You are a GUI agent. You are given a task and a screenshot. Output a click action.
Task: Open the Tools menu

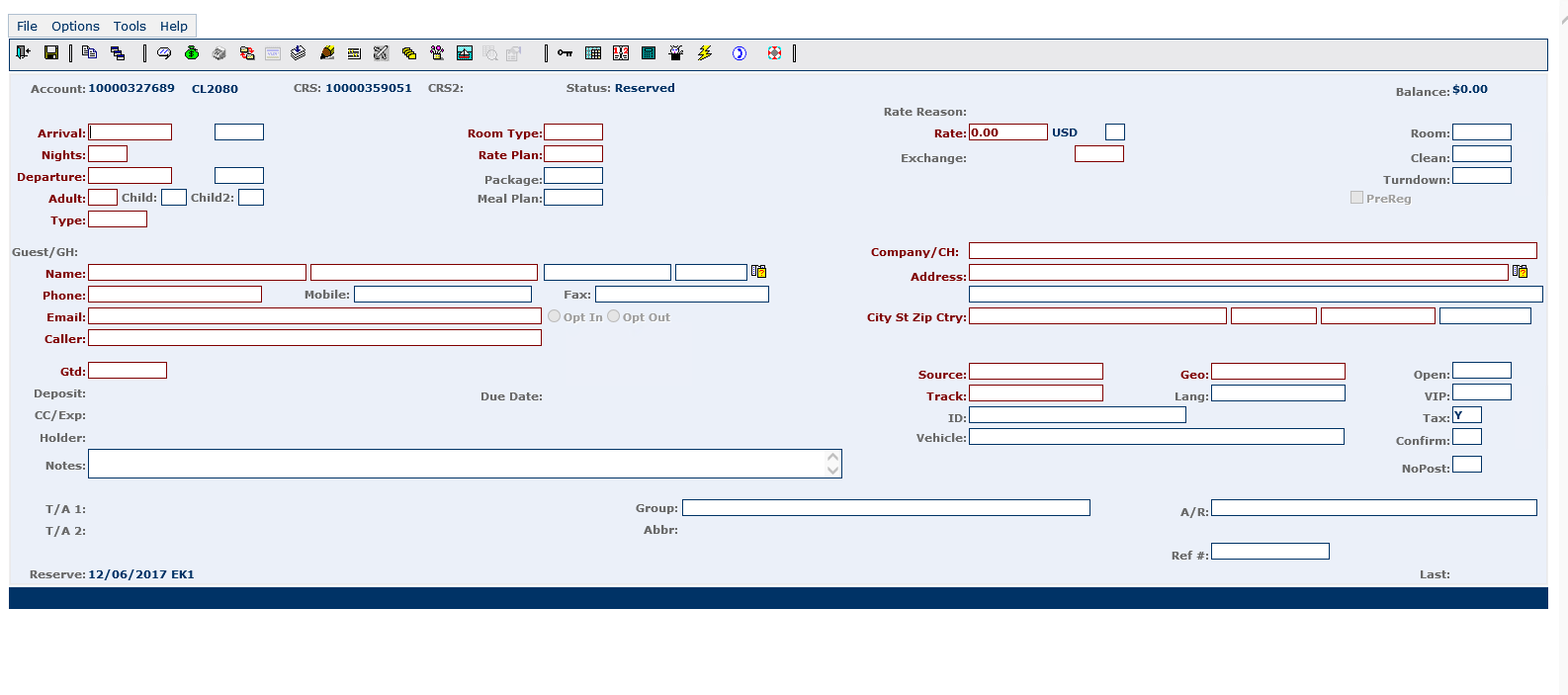130,27
